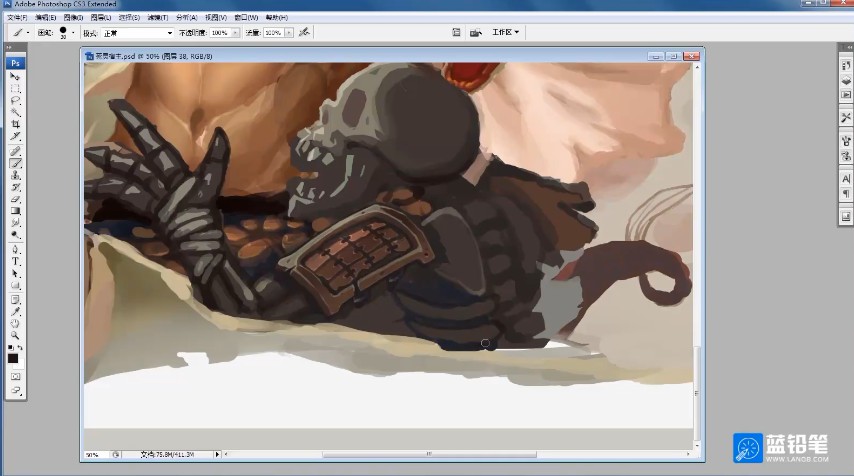
Task: Open the Help menu
Action: click(x=277, y=17)
